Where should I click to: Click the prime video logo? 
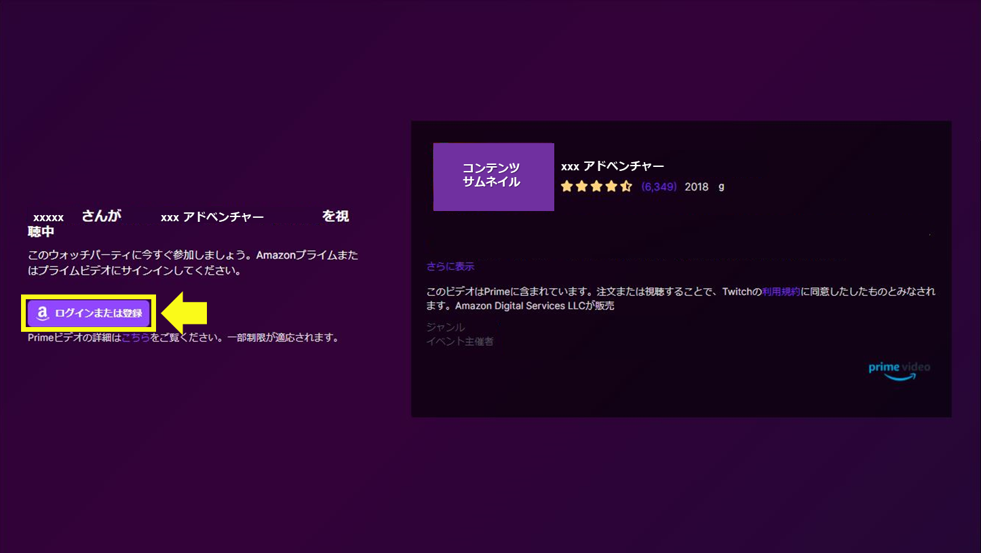point(899,370)
